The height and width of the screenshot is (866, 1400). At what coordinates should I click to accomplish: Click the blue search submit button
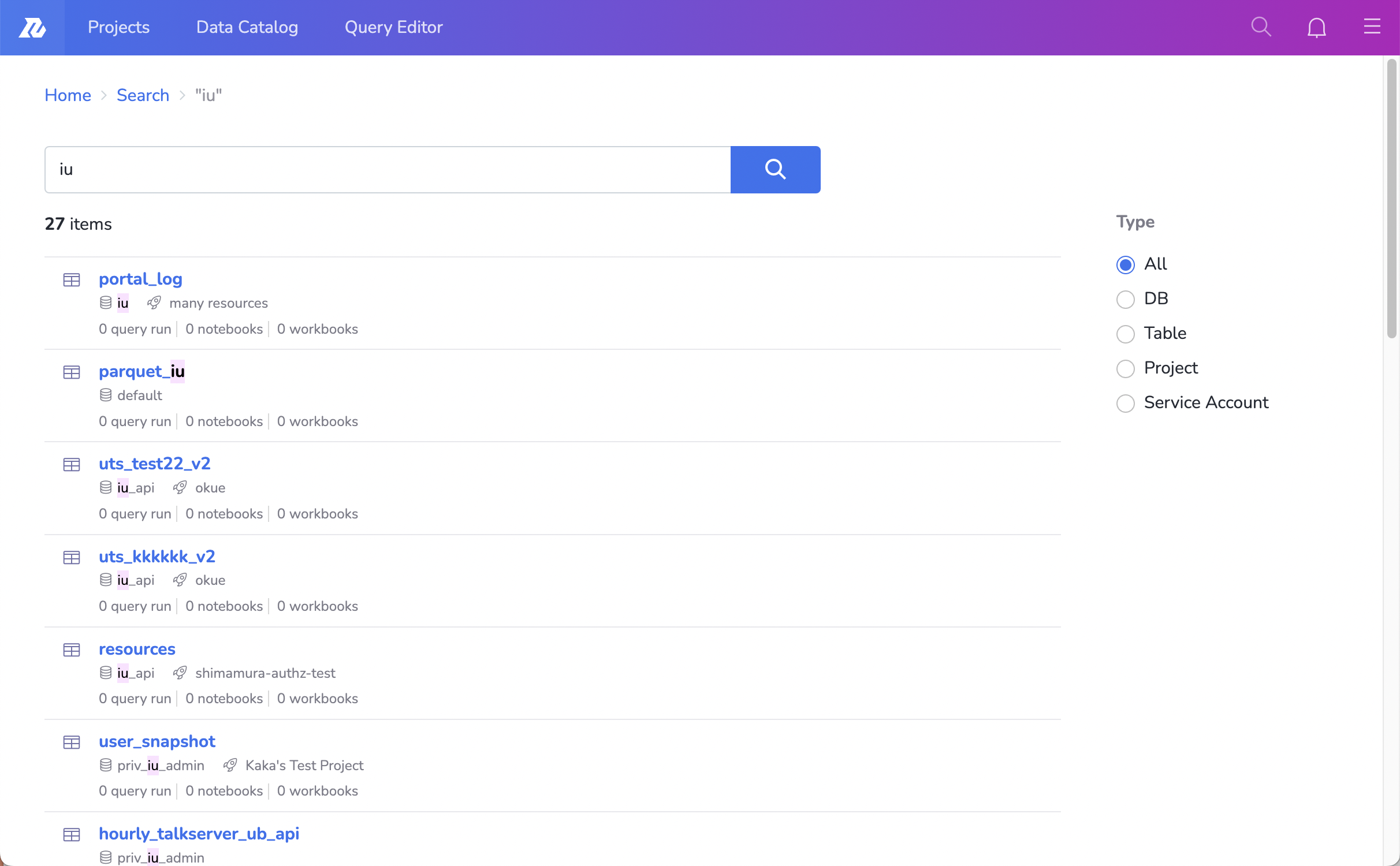[x=775, y=169]
